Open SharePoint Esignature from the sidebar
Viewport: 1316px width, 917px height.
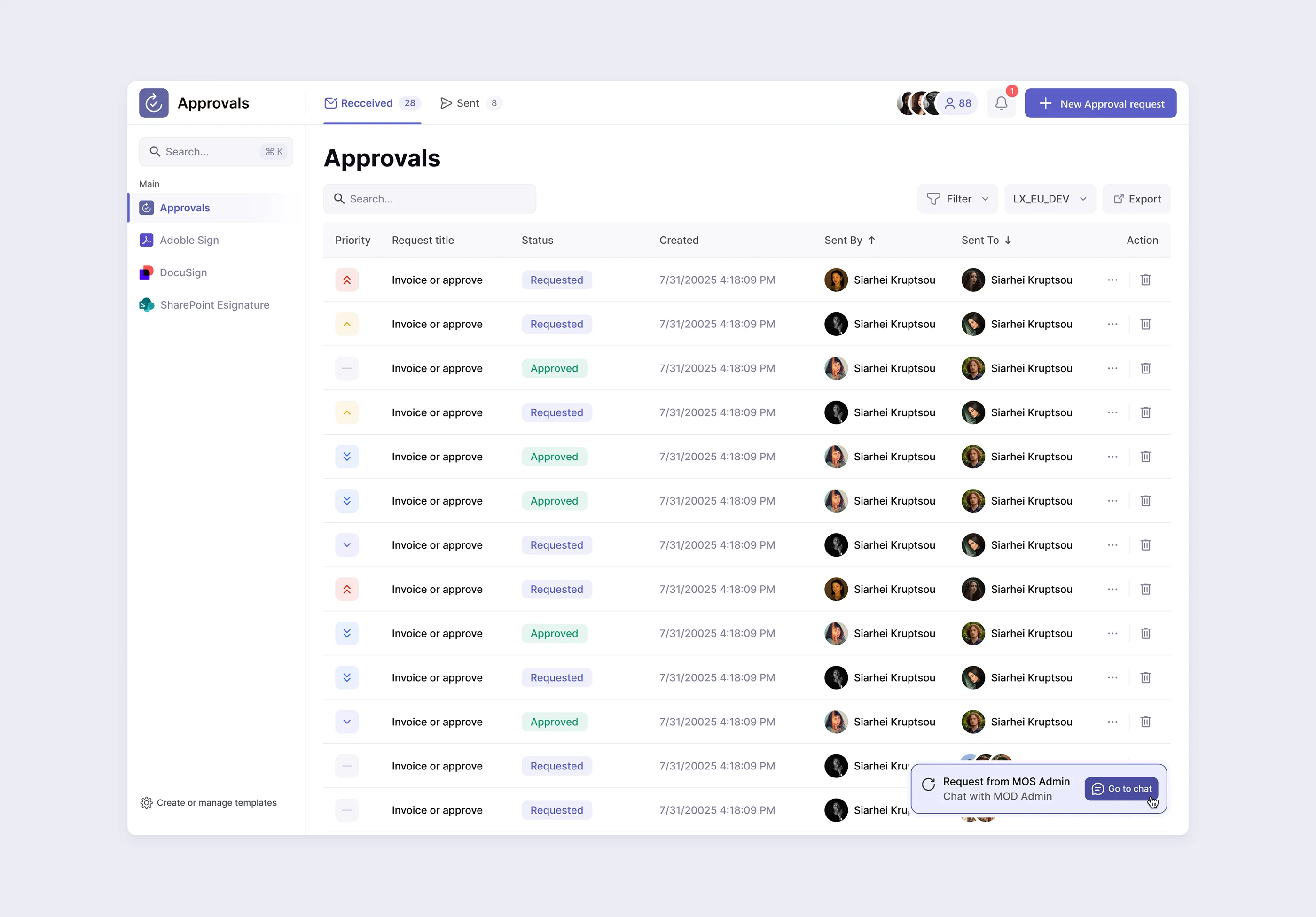(204, 305)
